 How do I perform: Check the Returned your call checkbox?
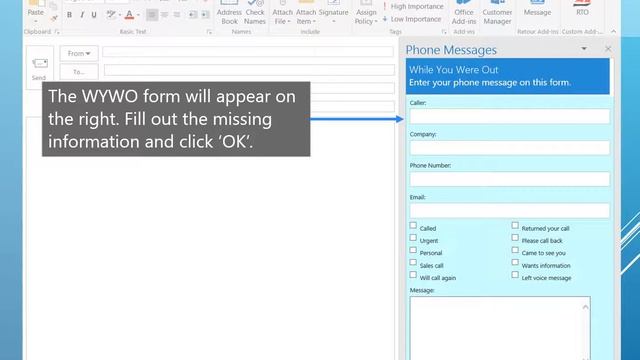pyautogui.click(x=515, y=225)
